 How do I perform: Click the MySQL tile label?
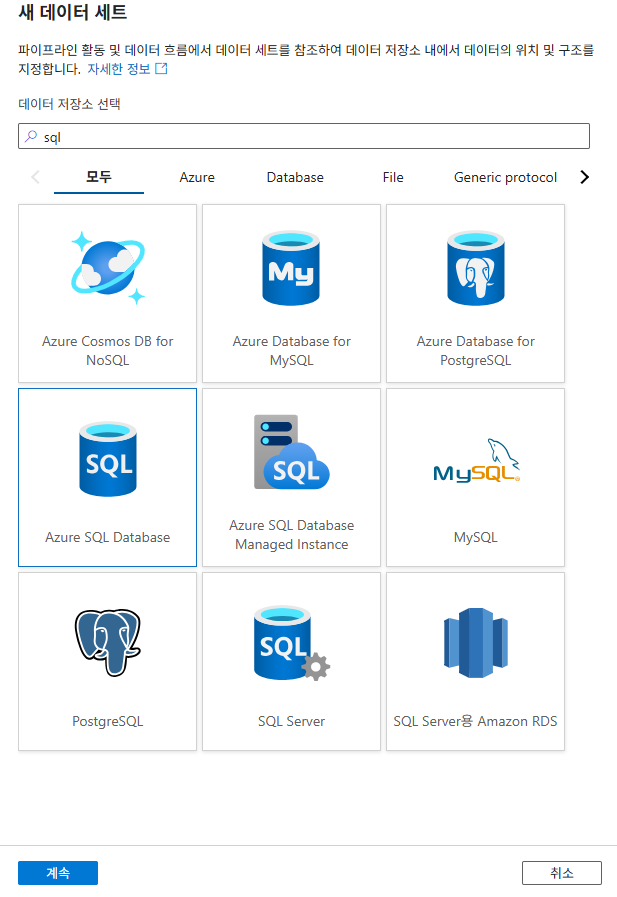pyautogui.click(x=476, y=537)
